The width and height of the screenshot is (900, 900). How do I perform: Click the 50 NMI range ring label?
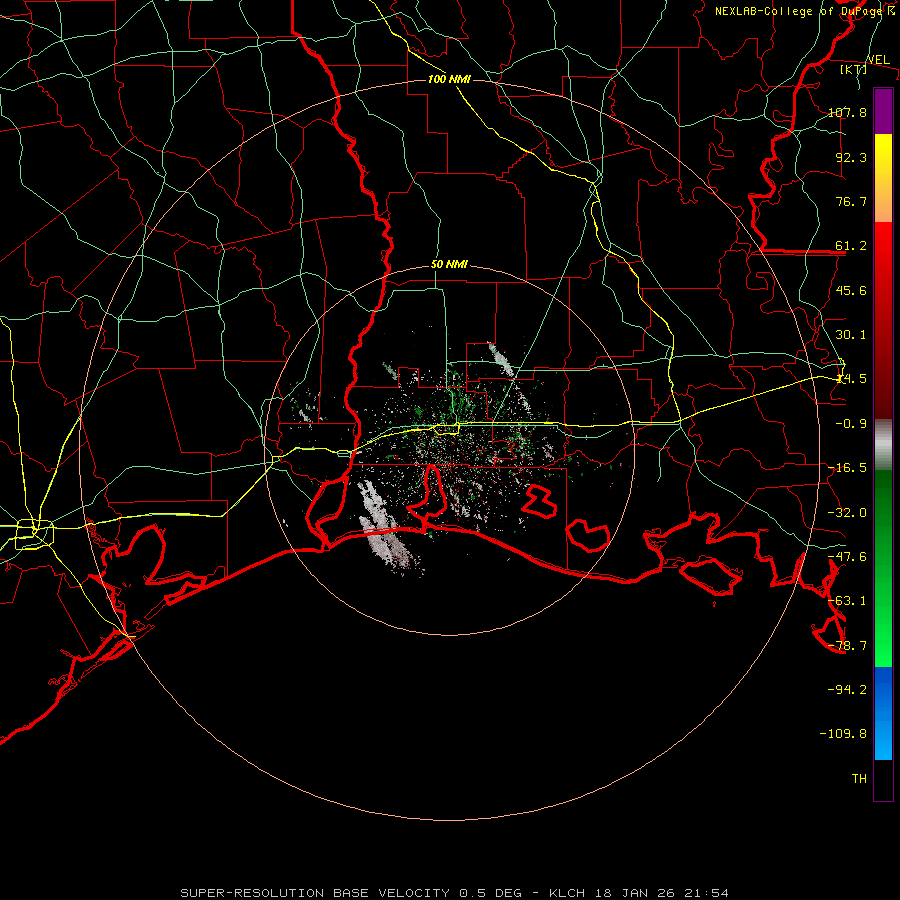pyautogui.click(x=449, y=265)
